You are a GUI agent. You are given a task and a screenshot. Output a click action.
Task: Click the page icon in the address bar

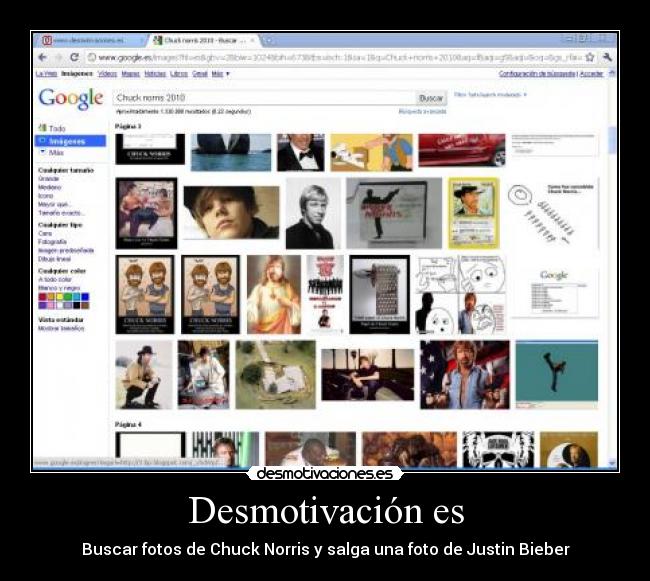(x=92, y=57)
